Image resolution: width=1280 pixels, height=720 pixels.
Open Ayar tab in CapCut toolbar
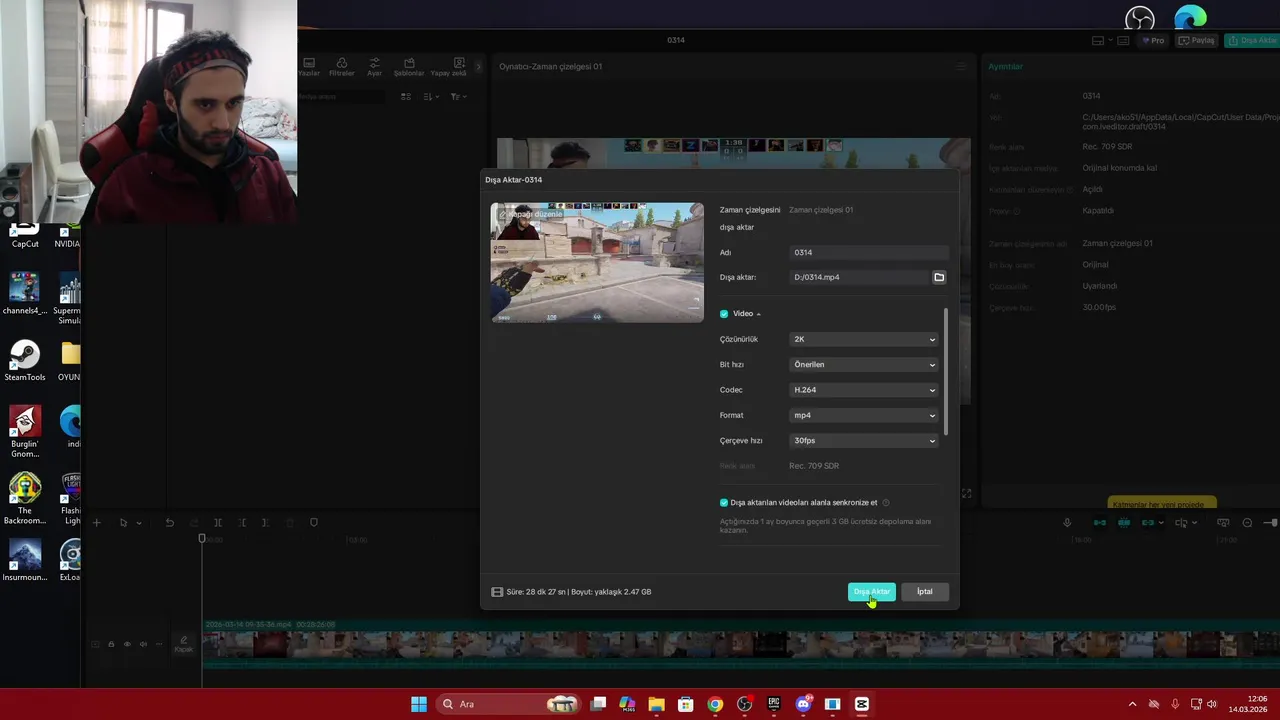374,67
